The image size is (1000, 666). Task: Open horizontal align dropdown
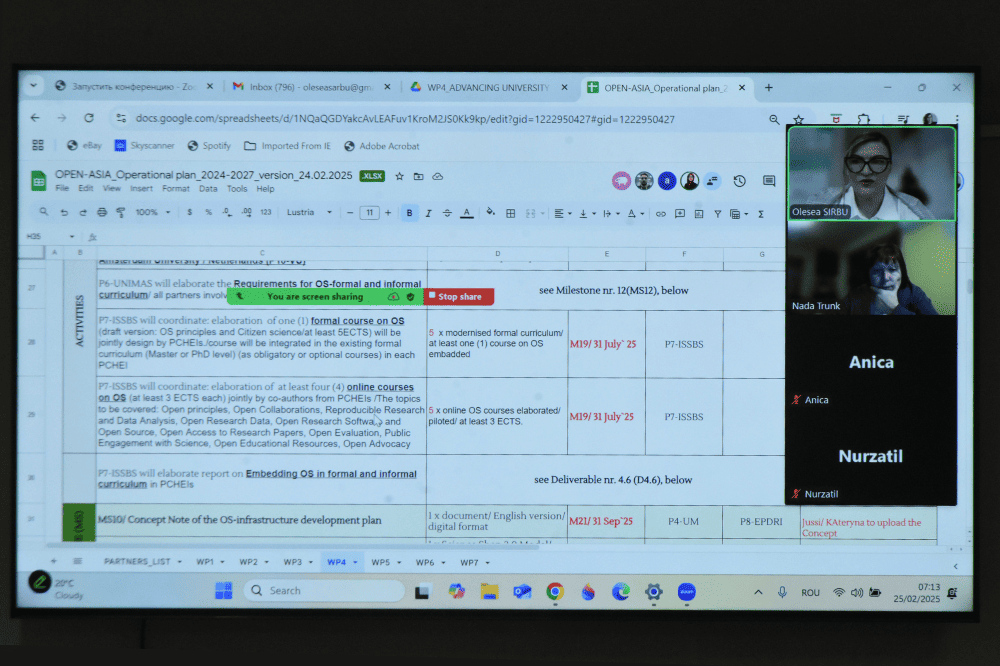[562, 214]
